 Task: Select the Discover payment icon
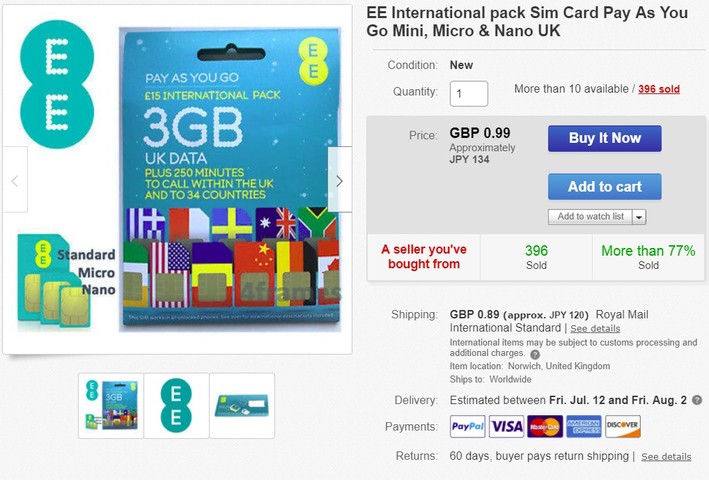point(623,426)
